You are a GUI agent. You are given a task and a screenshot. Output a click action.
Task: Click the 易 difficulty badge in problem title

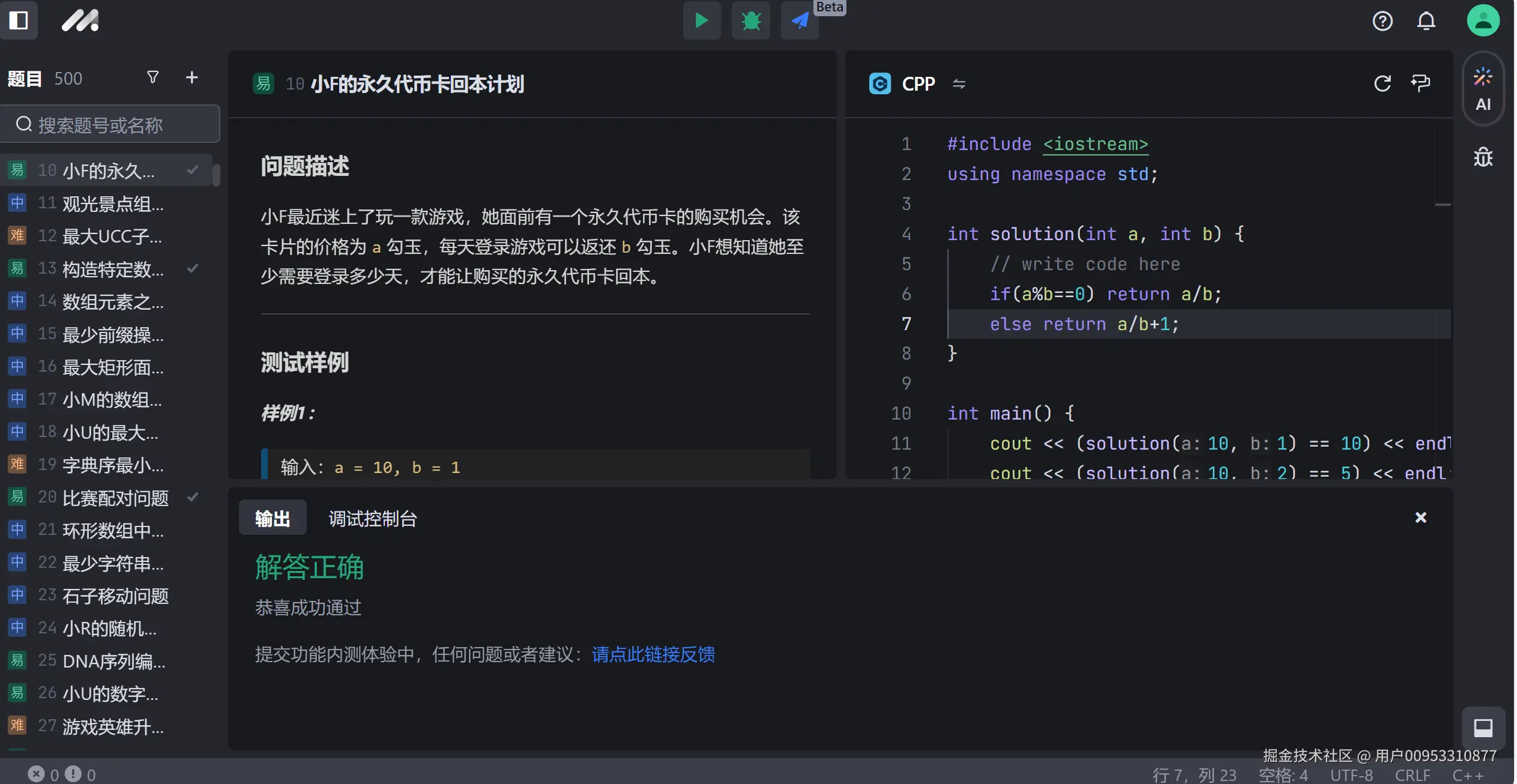263,83
